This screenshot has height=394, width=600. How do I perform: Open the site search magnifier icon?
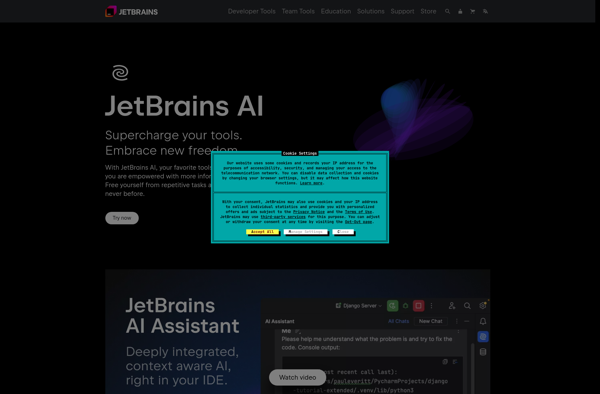click(447, 11)
